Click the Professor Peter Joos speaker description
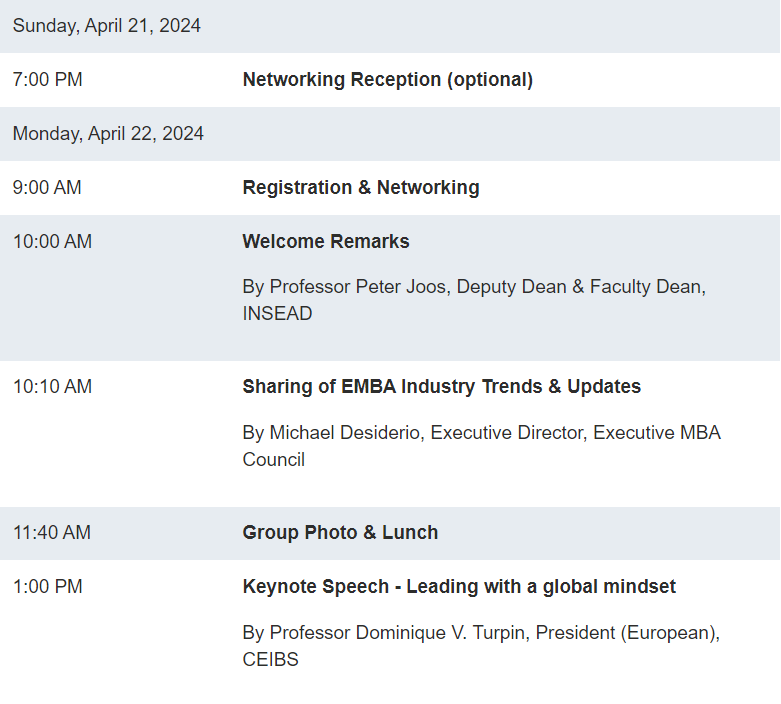The height and width of the screenshot is (704, 781). coord(474,300)
